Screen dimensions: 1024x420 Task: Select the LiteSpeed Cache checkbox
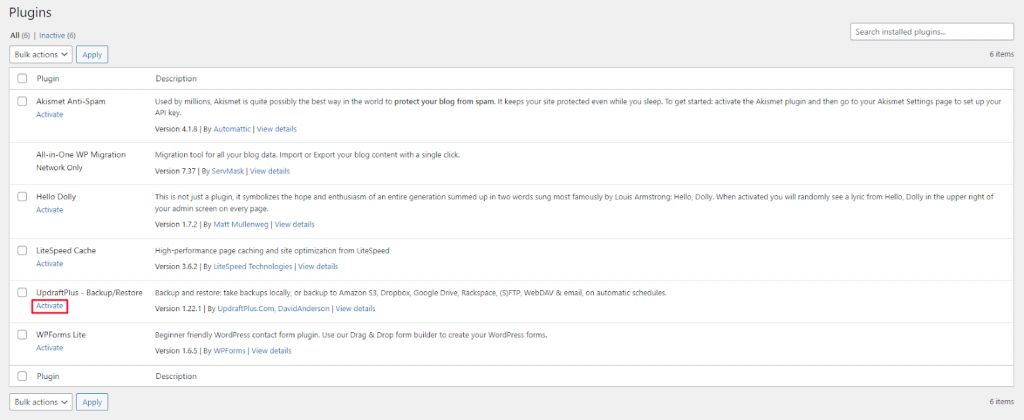pyautogui.click(x=22, y=250)
